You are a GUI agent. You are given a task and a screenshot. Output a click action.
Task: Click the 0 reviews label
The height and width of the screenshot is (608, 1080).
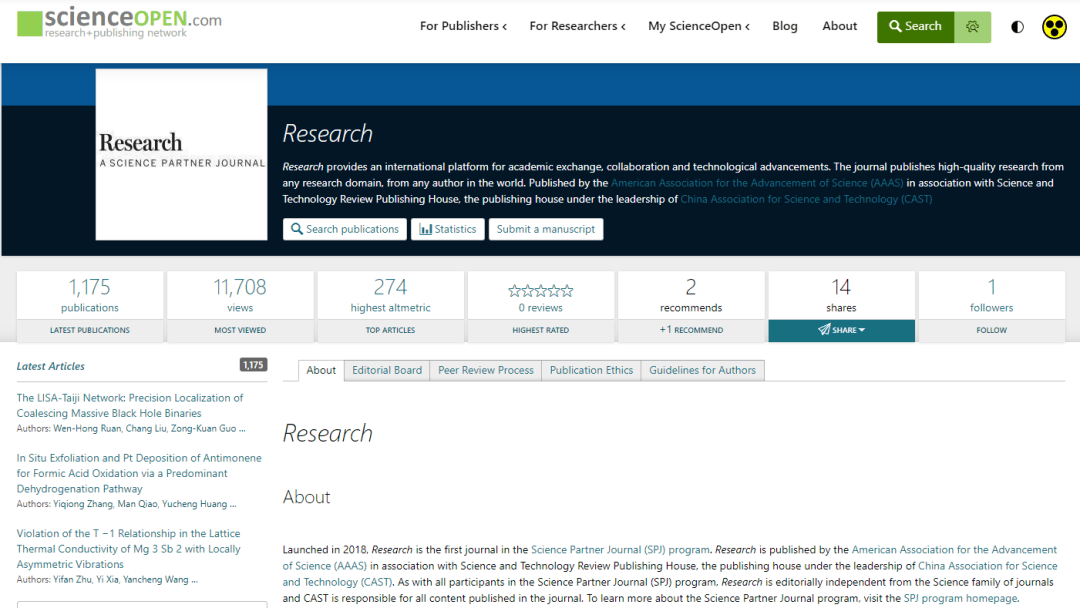tap(541, 308)
